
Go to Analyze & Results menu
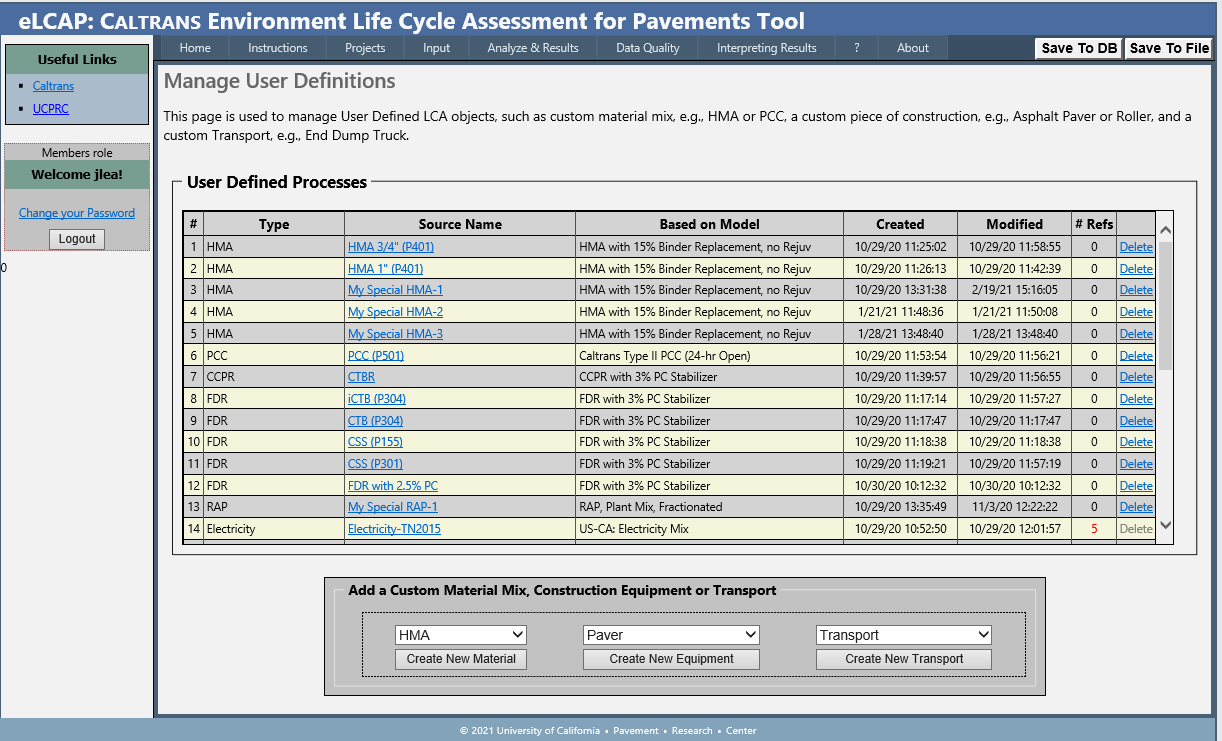(x=532, y=48)
